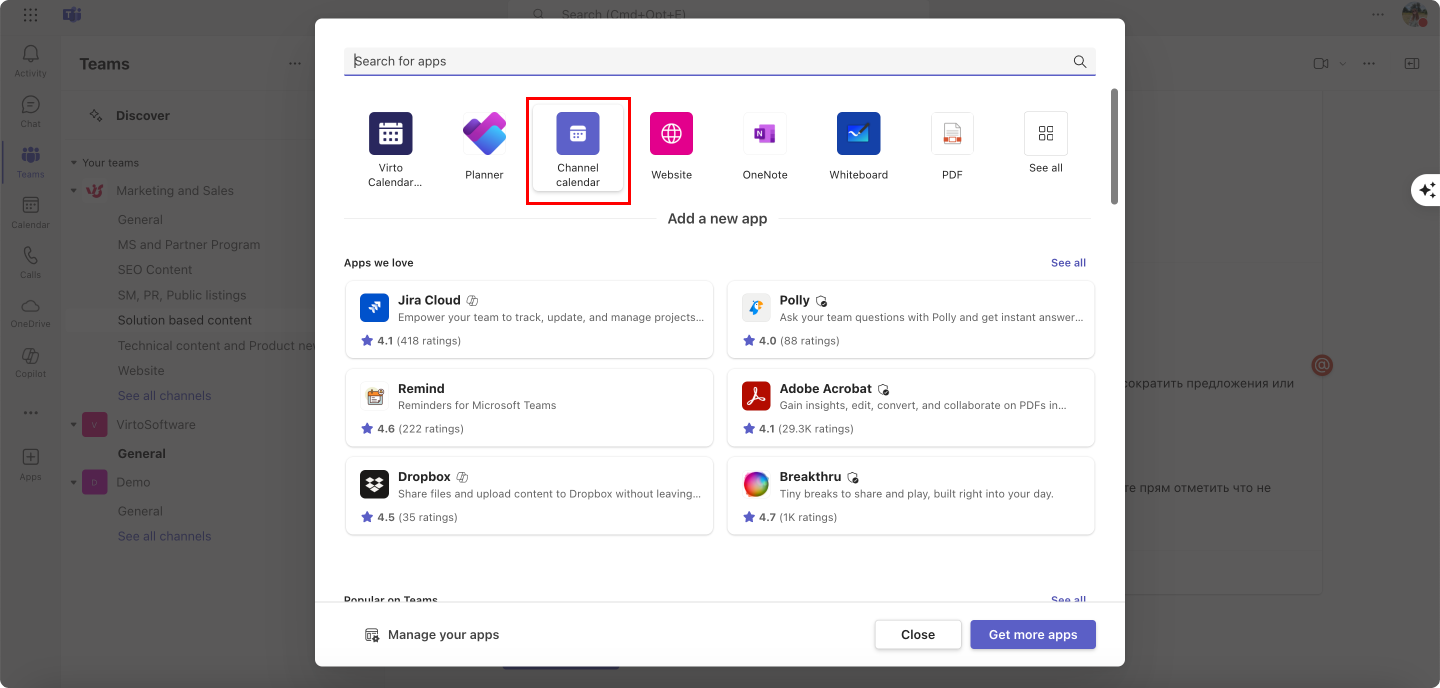Select the Website channel in team list
Viewport: 1440px width, 688px height.
[141, 371]
